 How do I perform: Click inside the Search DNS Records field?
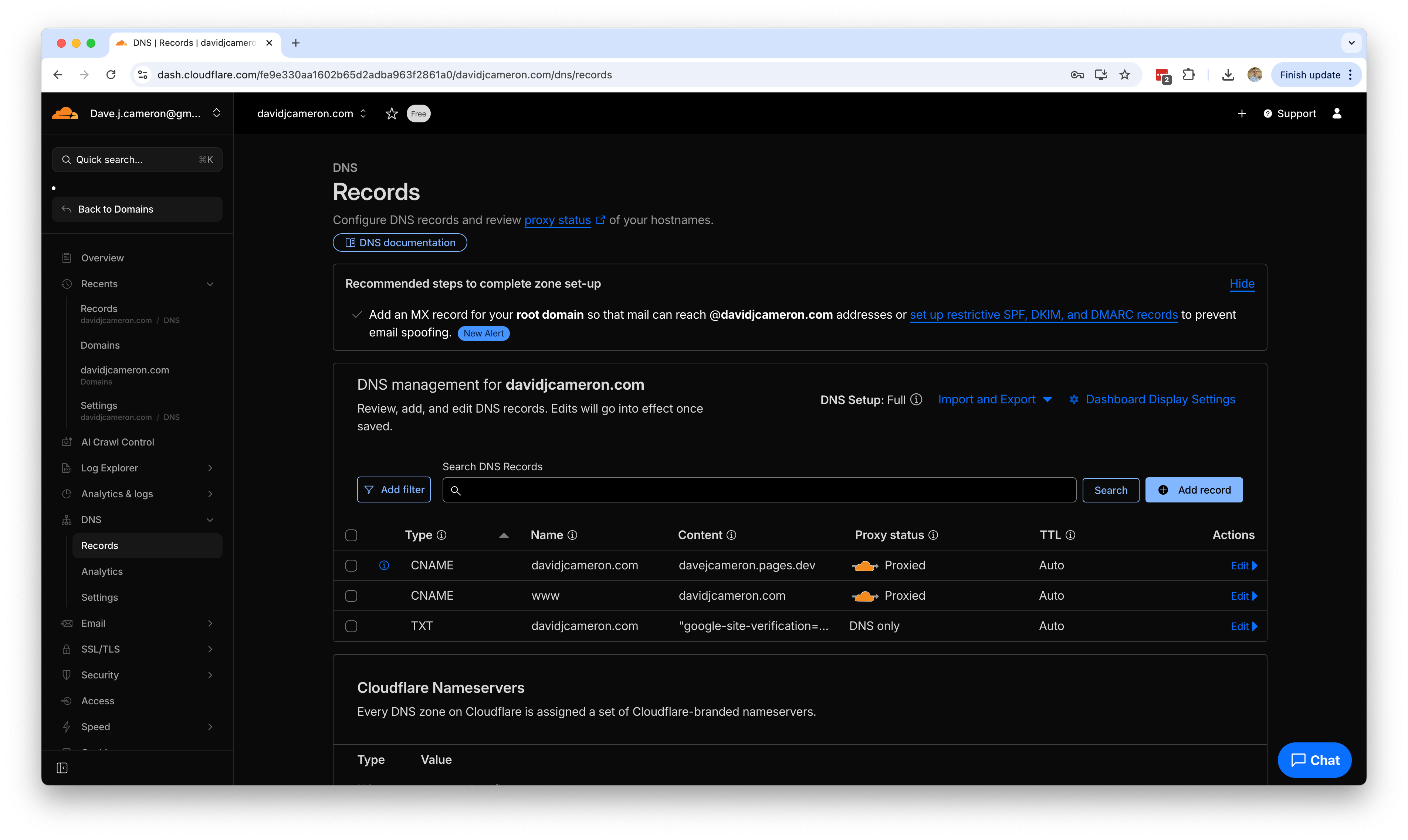click(x=758, y=490)
